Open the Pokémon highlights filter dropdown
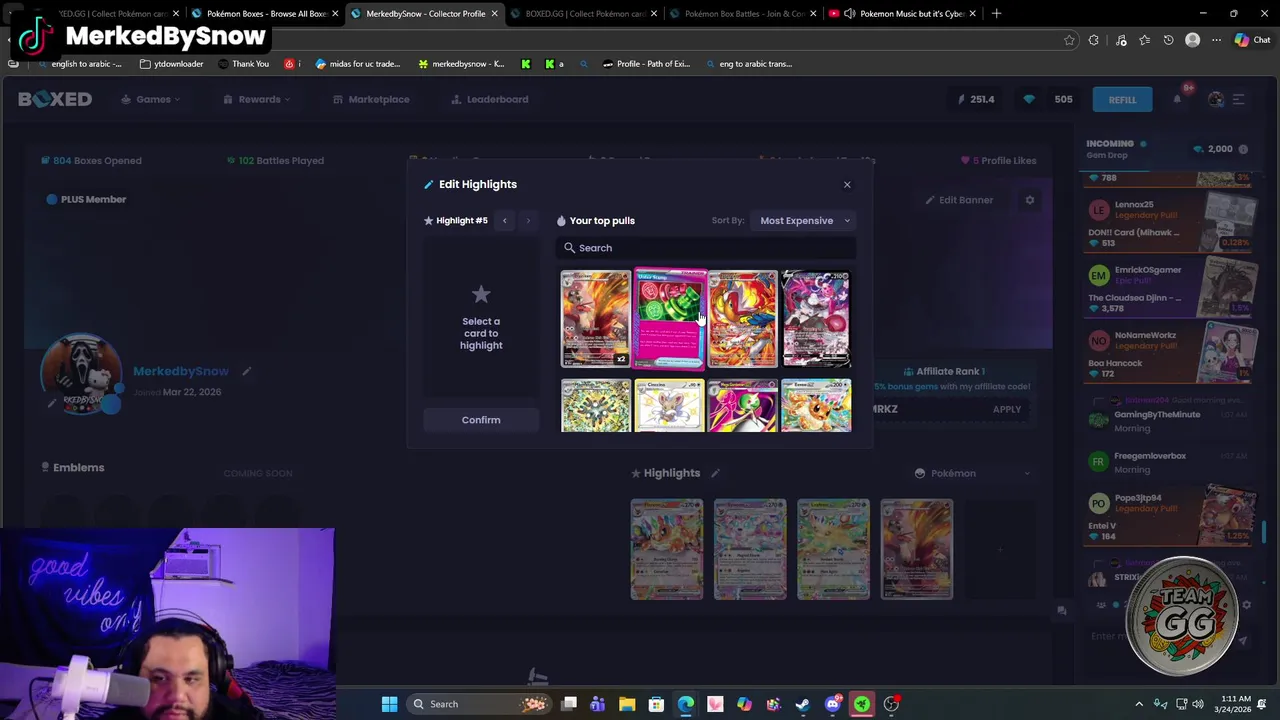 click(972, 473)
